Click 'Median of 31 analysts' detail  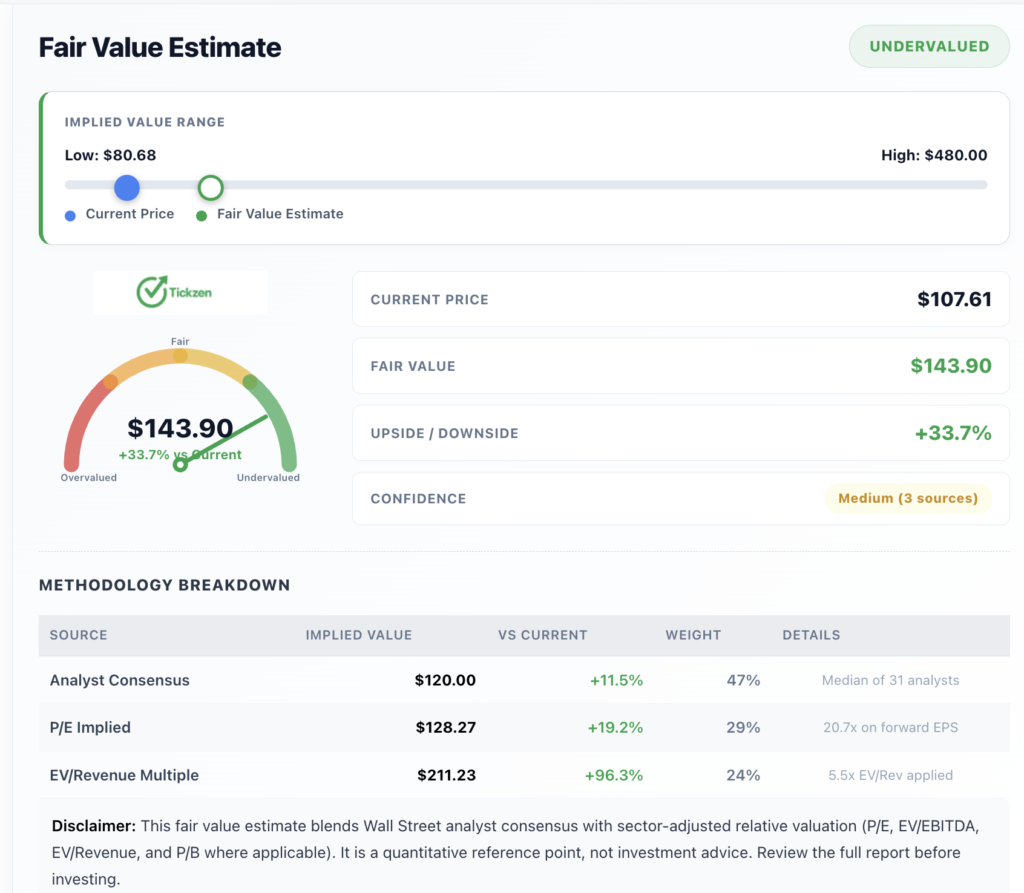point(890,680)
